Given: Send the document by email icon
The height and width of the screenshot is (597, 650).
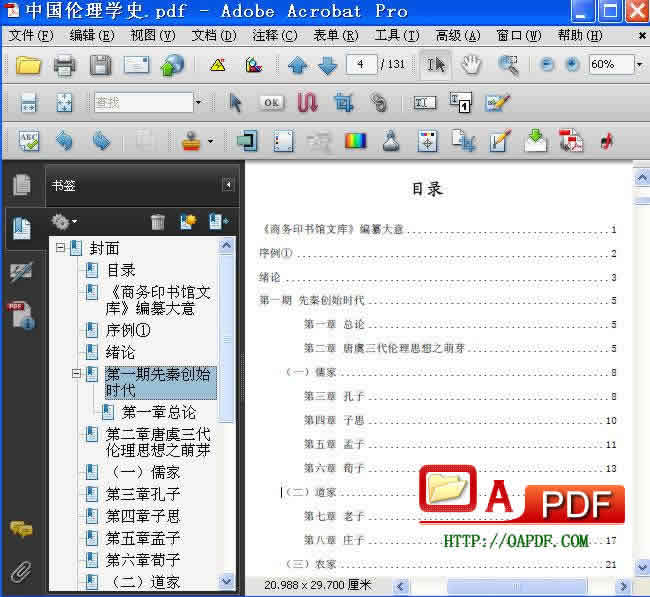Looking at the screenshot, I should click(x=136, y=66).
